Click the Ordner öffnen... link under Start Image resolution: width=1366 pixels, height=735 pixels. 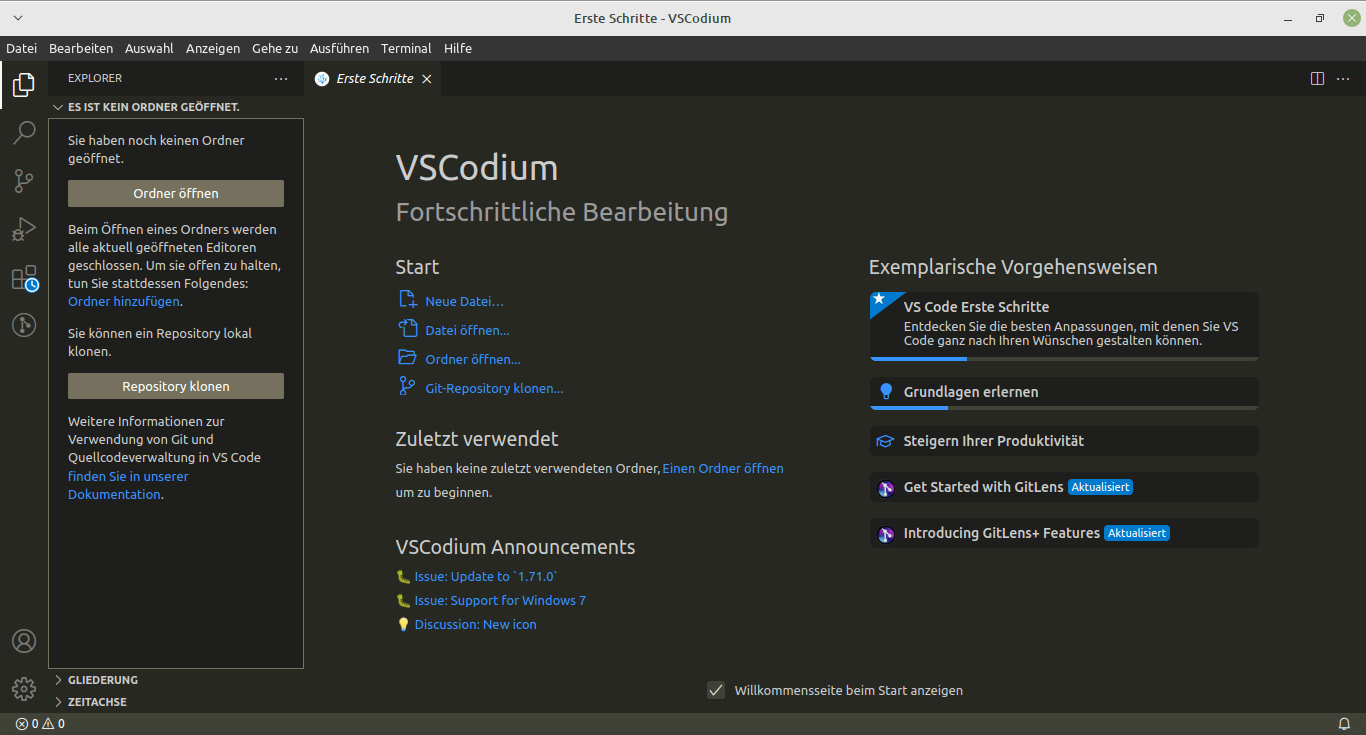coord(473,359)
